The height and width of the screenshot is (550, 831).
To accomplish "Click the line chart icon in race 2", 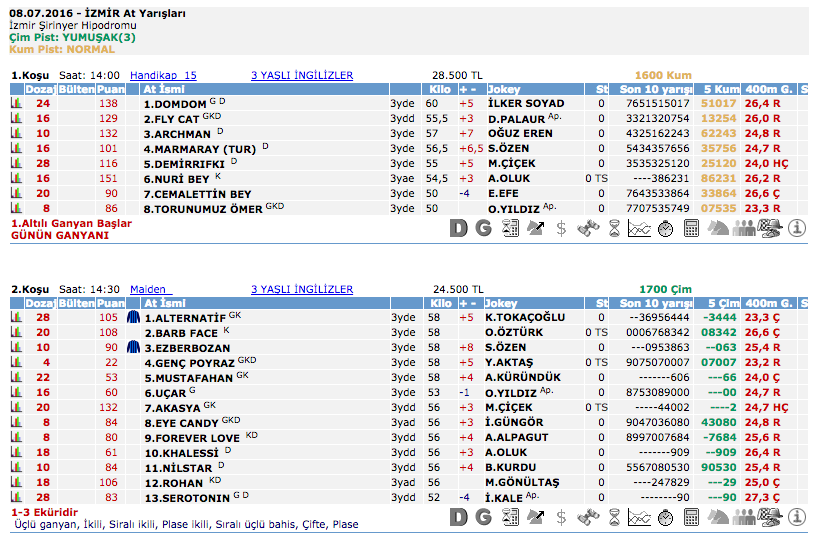I will point(639,517).
